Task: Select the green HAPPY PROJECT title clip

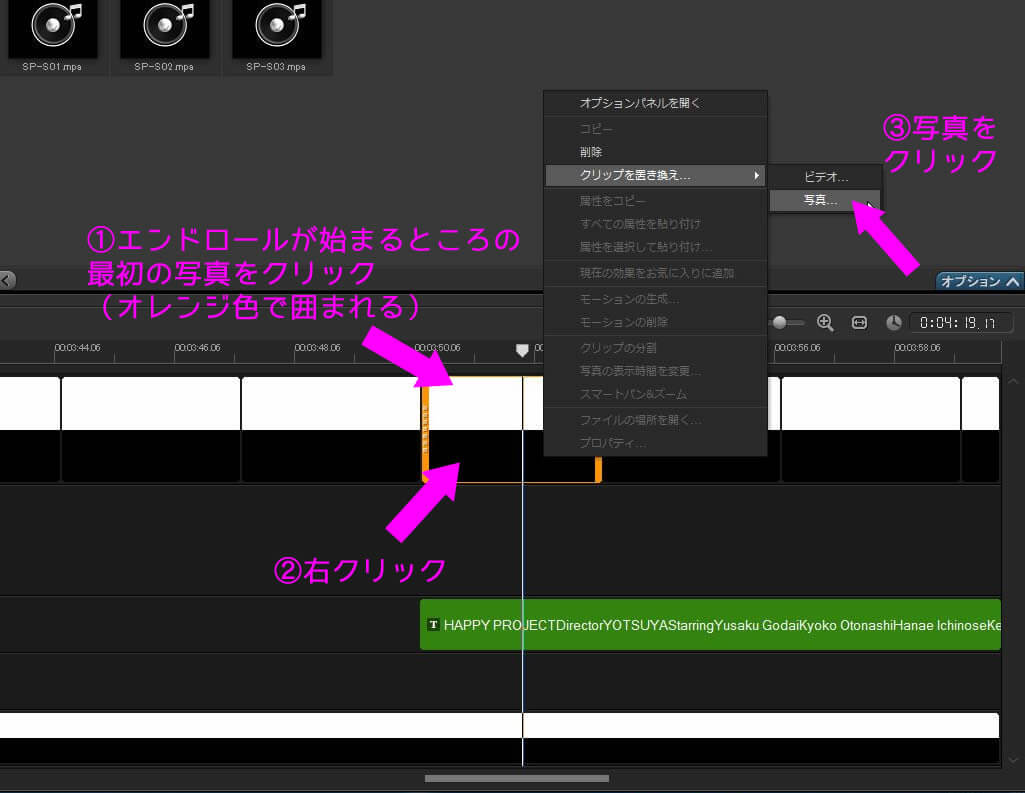Action: 710,625
